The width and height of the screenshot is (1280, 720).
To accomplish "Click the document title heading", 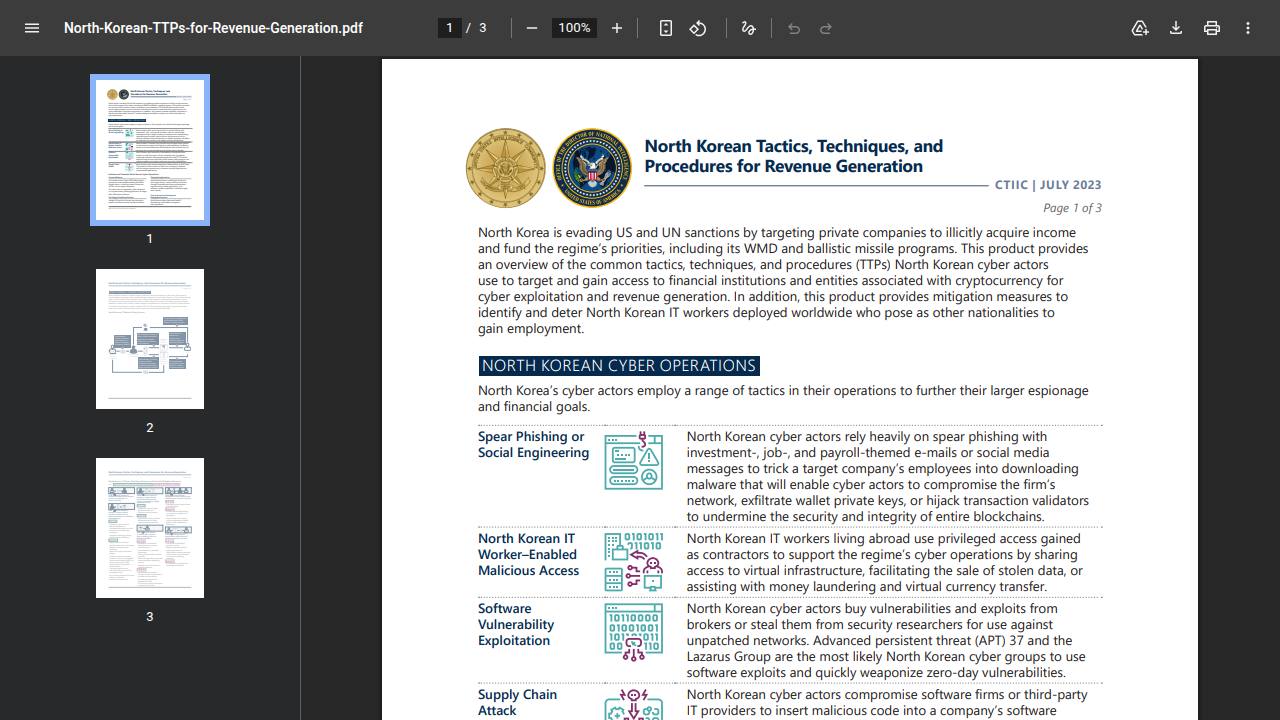I will pos(794,156).
